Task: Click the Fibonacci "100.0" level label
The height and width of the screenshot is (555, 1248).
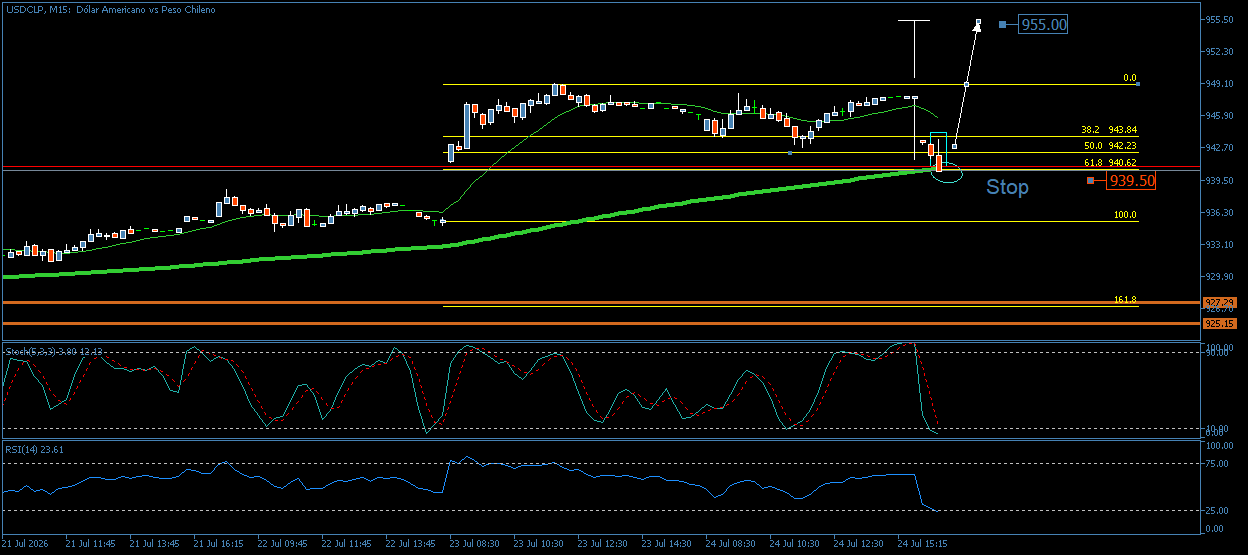Action: (1126, 215)
